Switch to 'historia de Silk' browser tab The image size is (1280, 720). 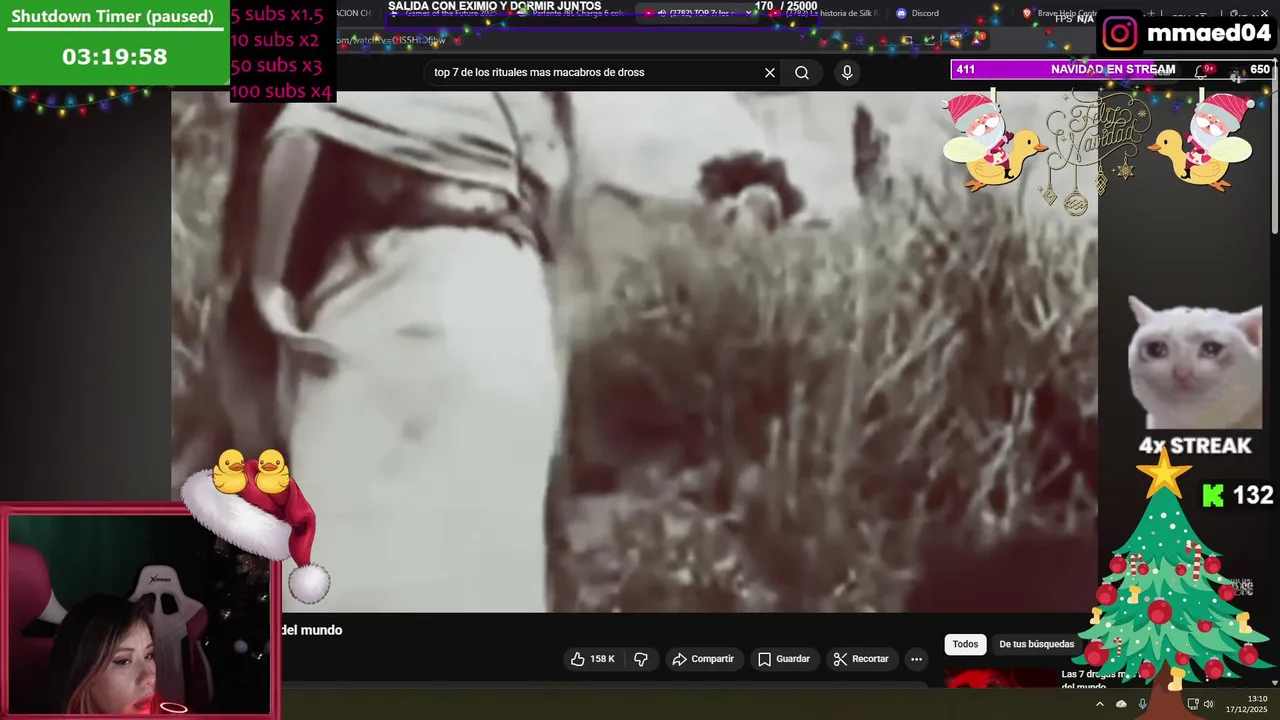coord(823,13)
